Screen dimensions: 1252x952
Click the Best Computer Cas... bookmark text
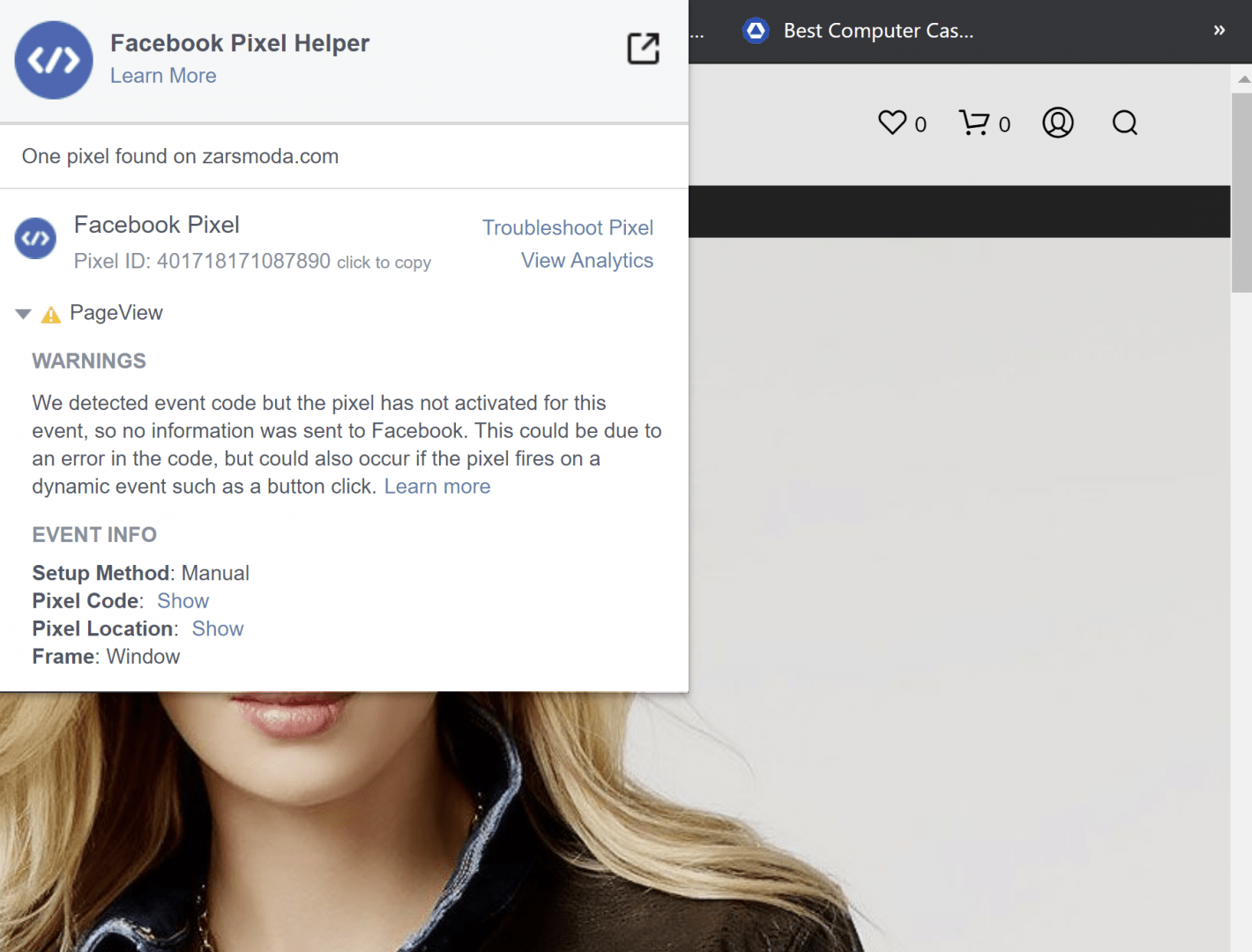pyautogui.click(x=878, y=31)
